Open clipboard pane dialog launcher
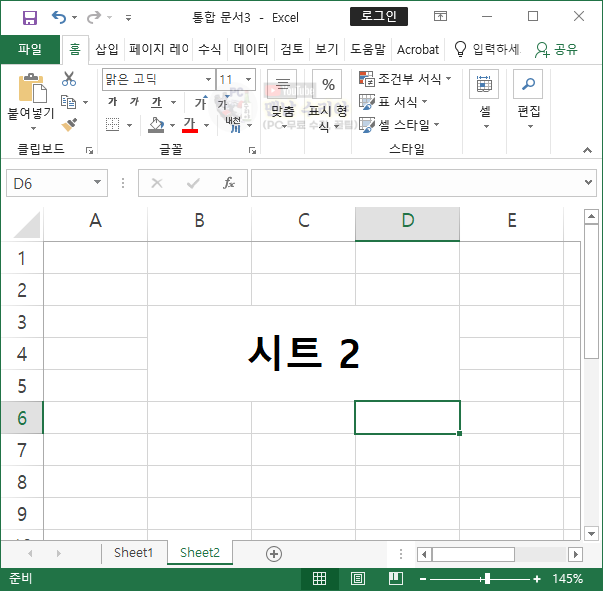 coord(89,150)
